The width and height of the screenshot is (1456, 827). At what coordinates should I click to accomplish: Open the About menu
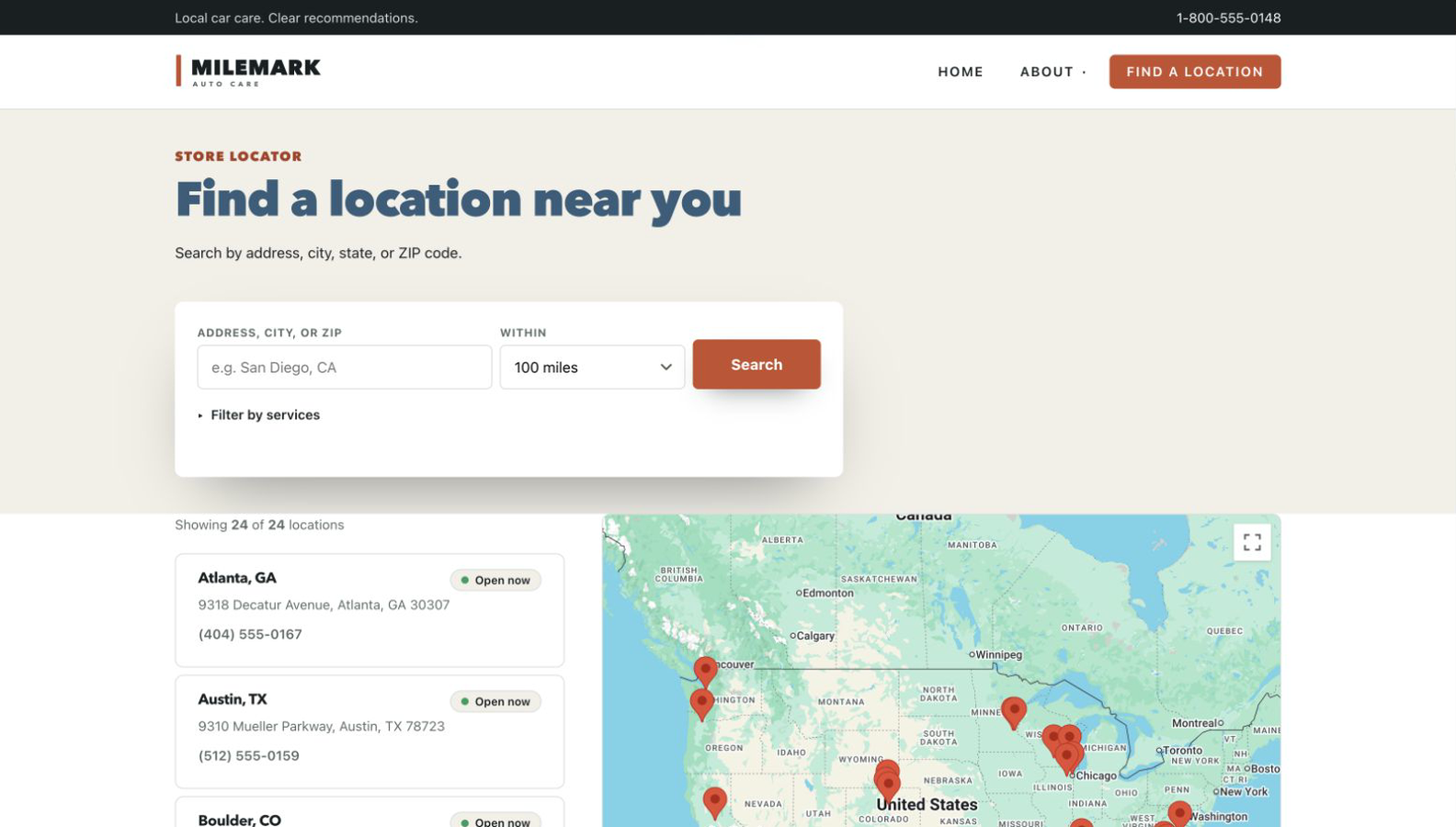tap(1052, 72)
